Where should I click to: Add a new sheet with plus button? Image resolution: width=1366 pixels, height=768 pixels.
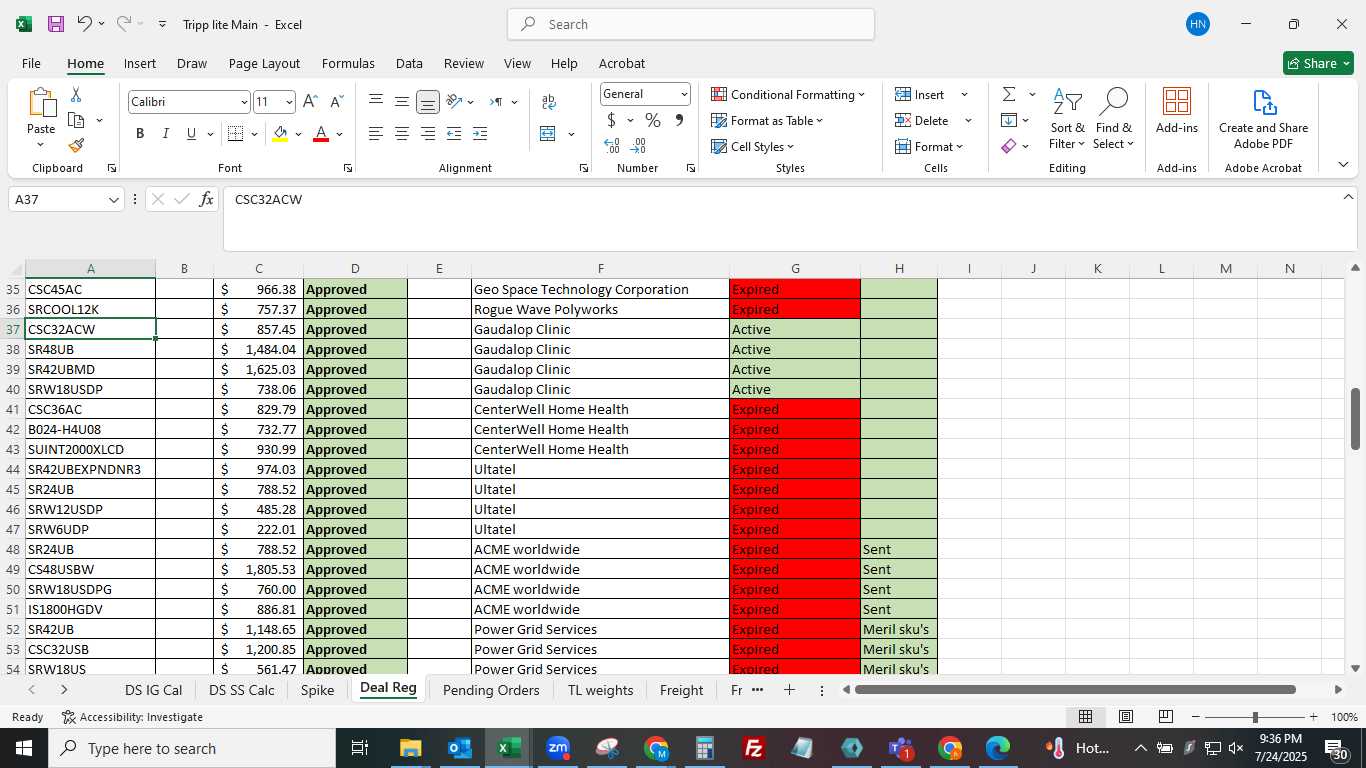(x=789, y=690)
